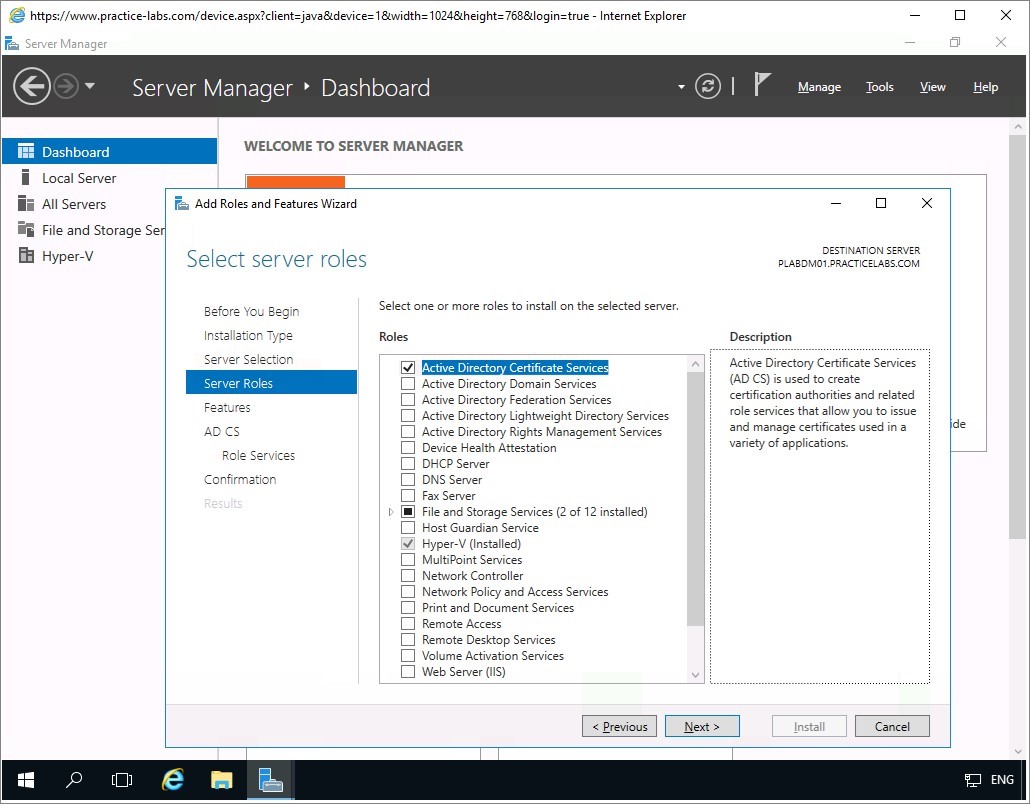
Task: Go to Confirmation wizard step
Action: click(x=240, y=480)
